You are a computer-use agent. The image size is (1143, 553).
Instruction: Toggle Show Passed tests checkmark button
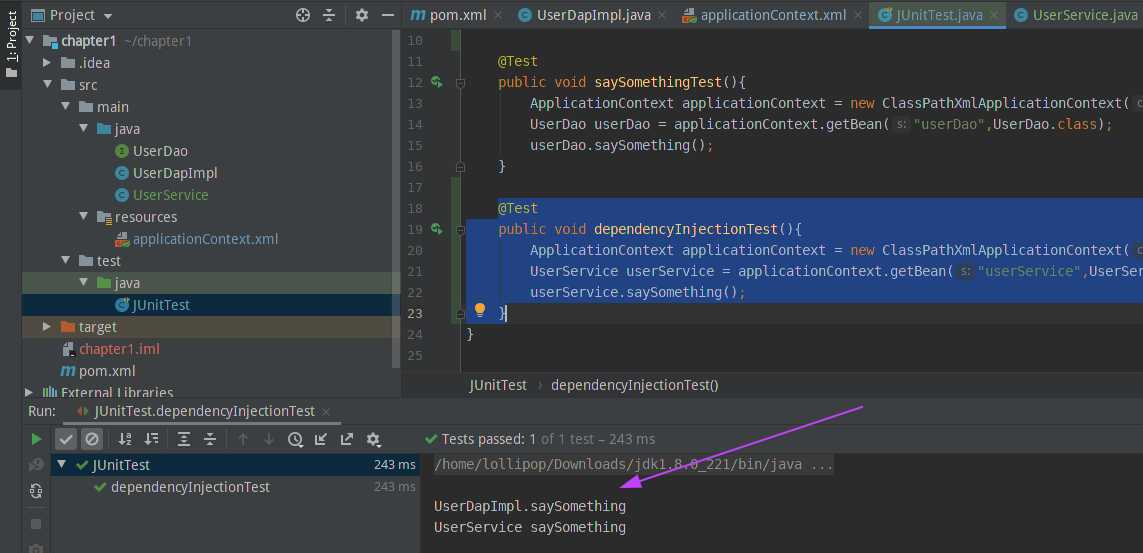(x=66, y=439)
